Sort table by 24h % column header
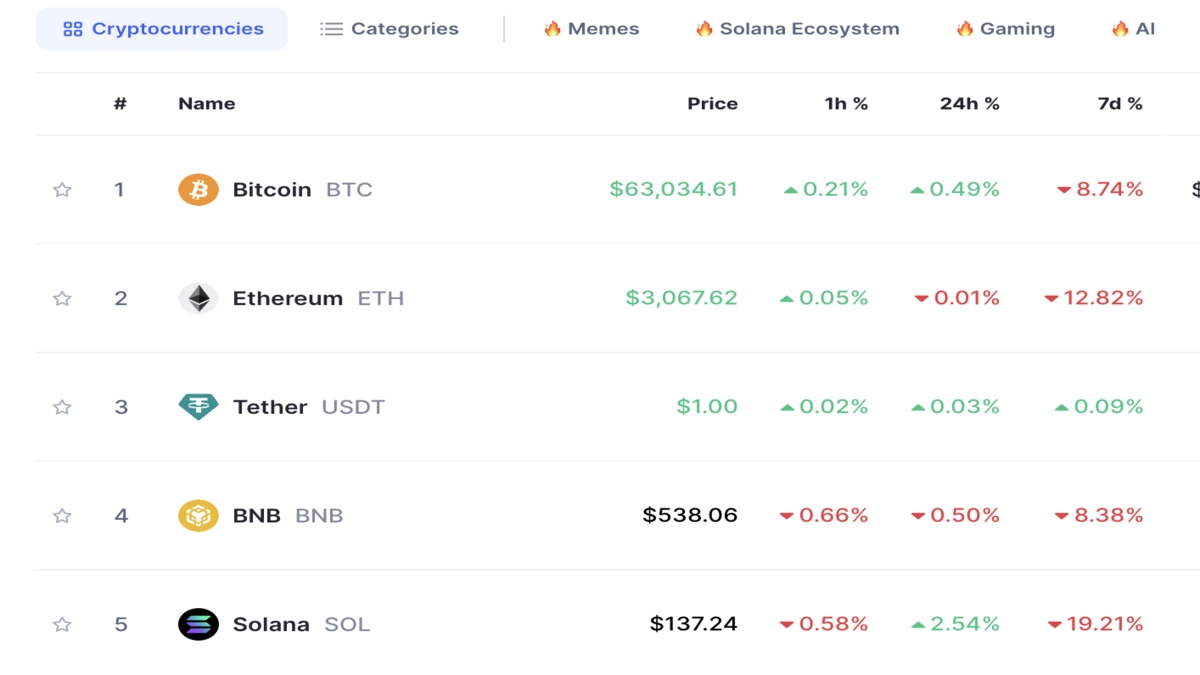Screen dimensions: 1200x675 point(969,103)
